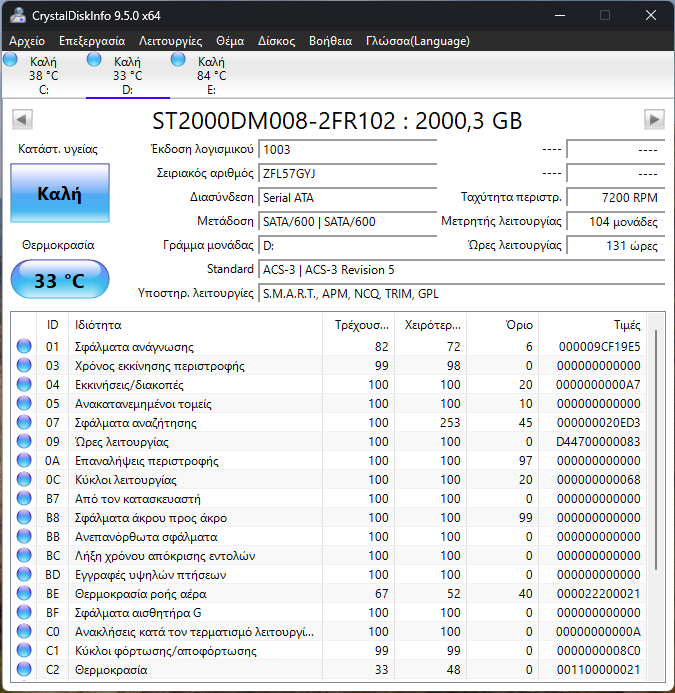Click status orb for attribute 0A
Image resolution: width=675 pixels, height=693 pixels.
24,460
